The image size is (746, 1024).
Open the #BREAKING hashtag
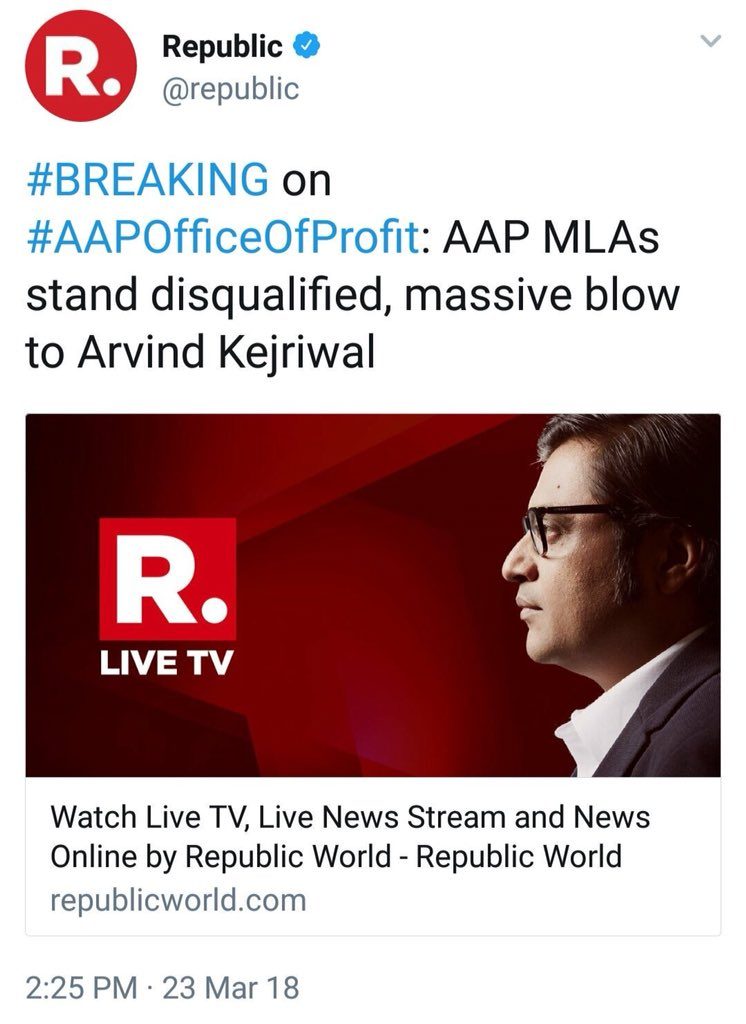click(x=148, y=178)
